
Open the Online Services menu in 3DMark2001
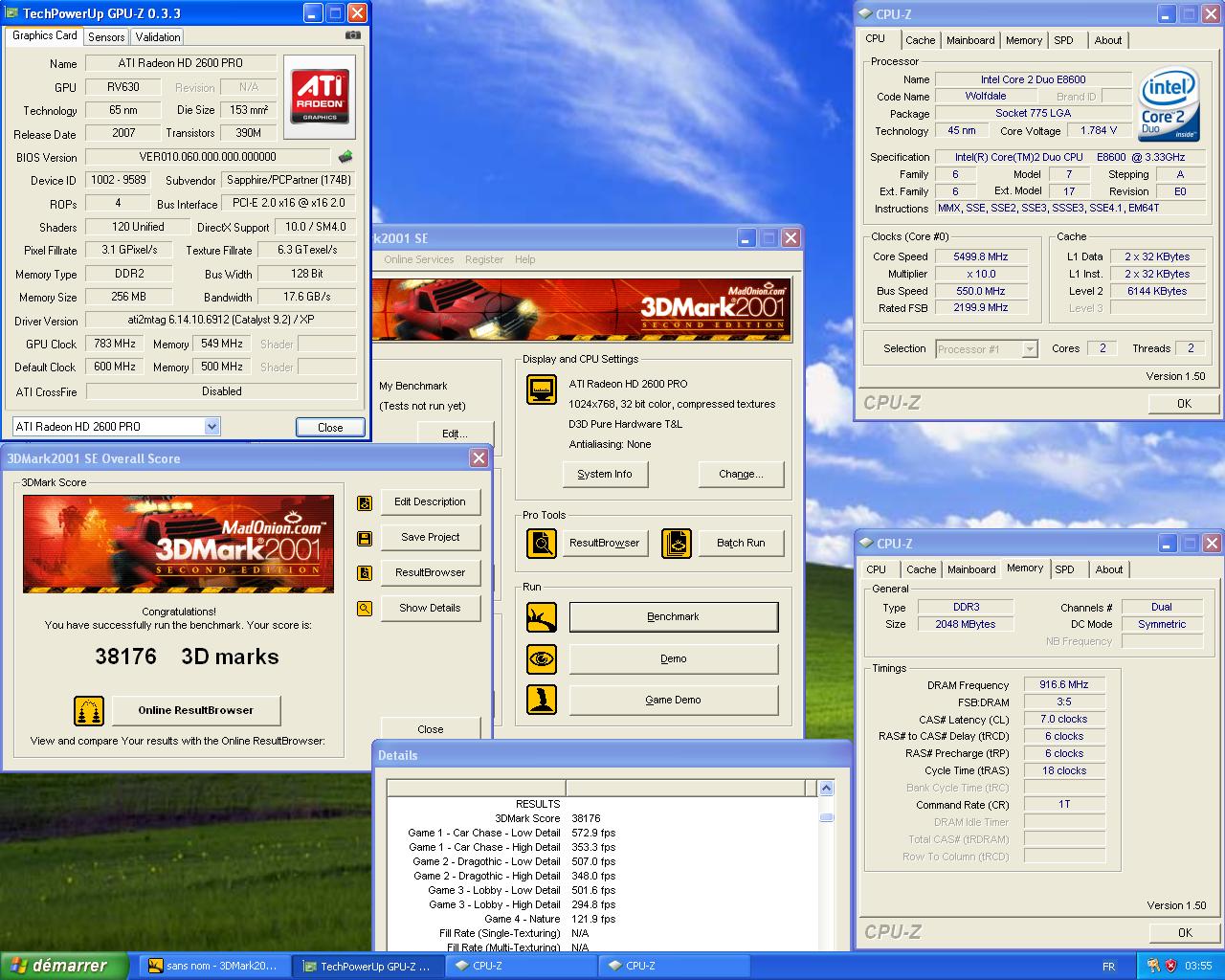[419, 259]
